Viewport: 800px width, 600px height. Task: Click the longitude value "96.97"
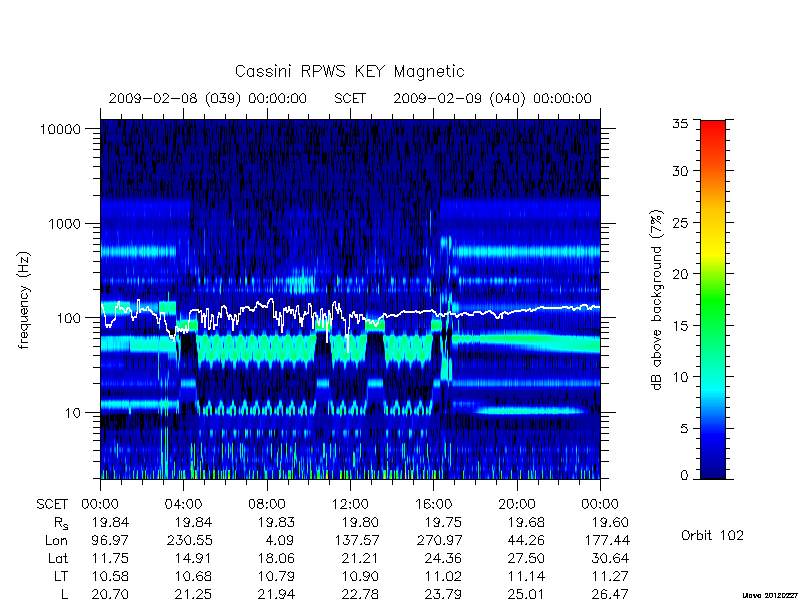click(x=110, y=540)
